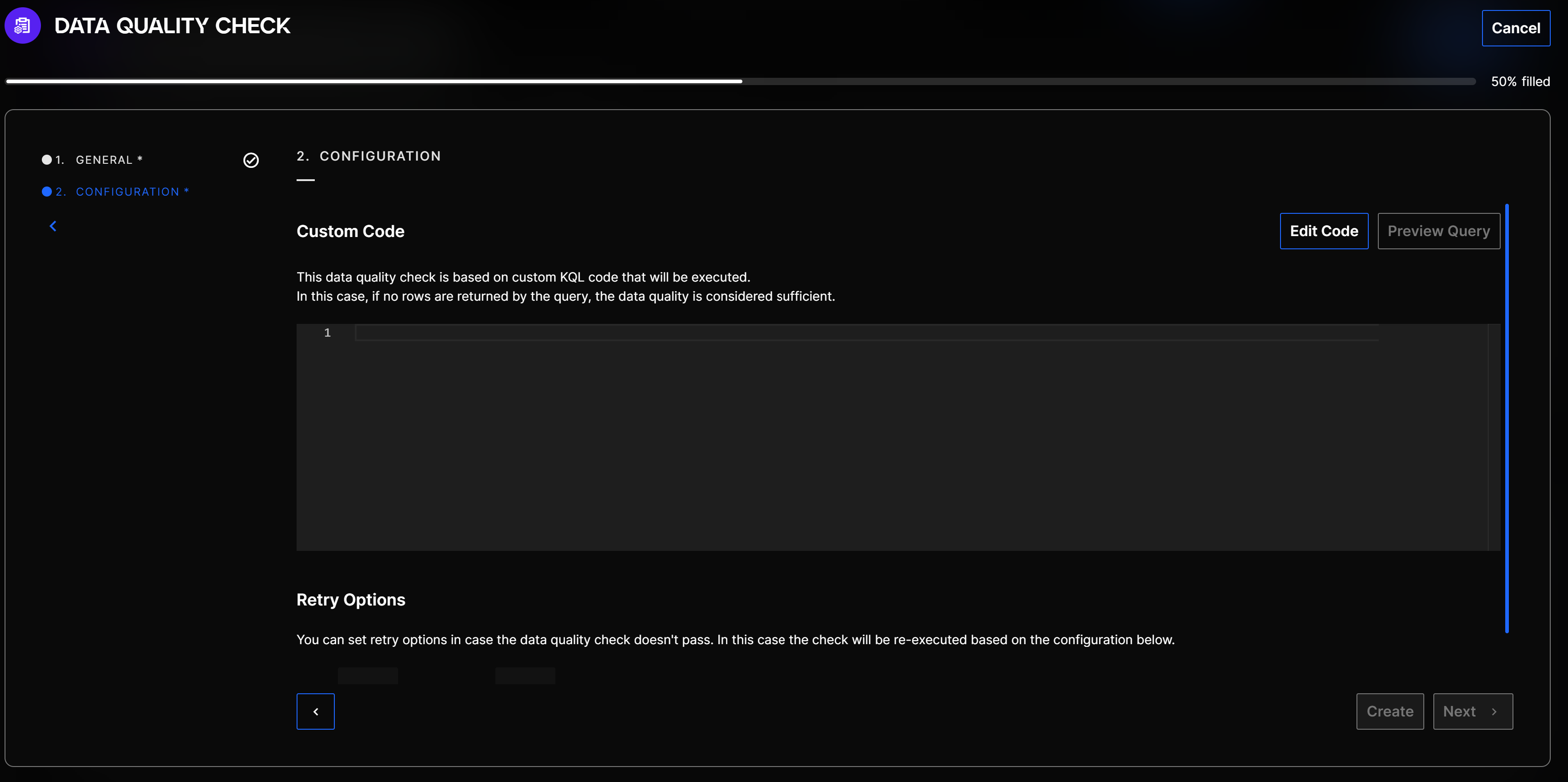1568x782 pixels.
Task: Click the Edit Code button
Action: coord(1323,231)
